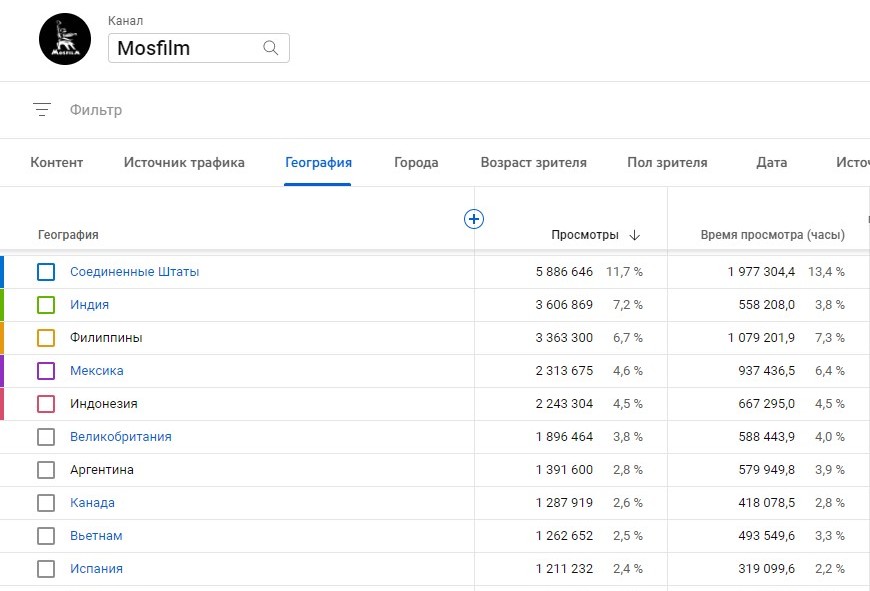Sort by Время просмотра (часы) column
Image resolution: width=870 pixels, height=591 pixels.
(x=772, y=235)
